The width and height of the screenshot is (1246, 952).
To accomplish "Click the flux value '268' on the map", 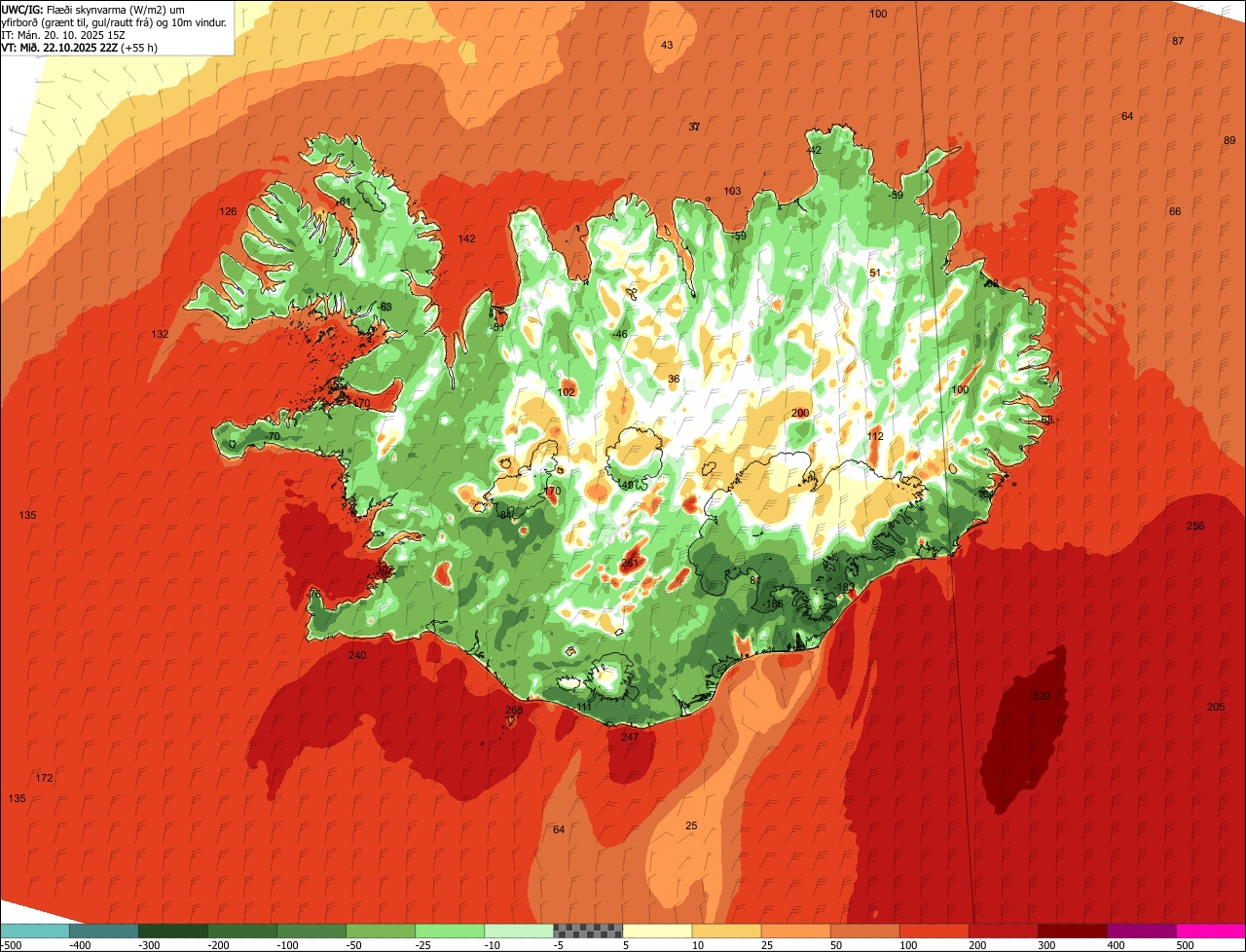I will click(514, 711).
